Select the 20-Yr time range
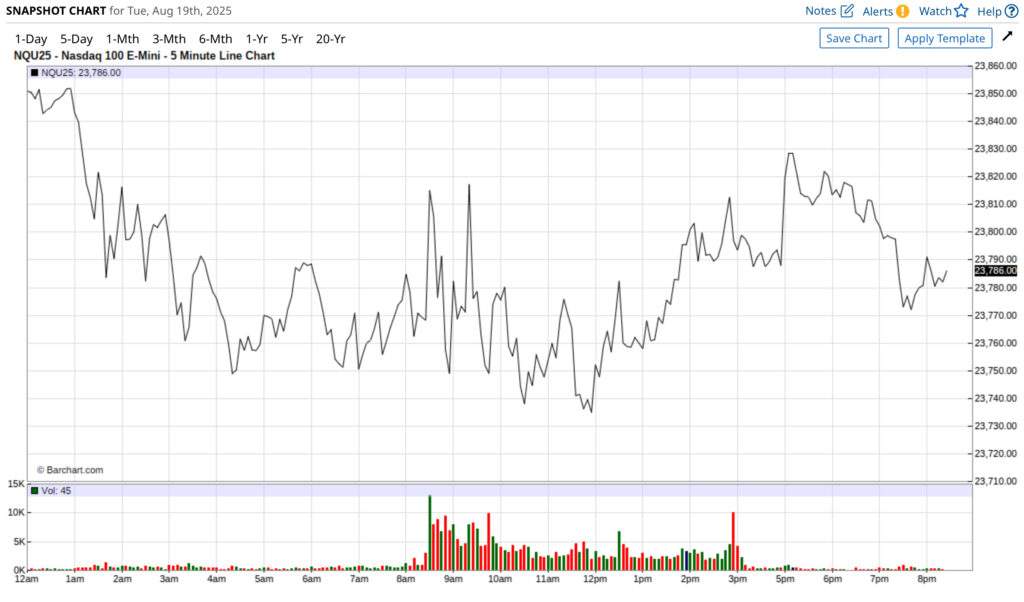The height and width of the screenshot is (602, 1024). pyautogui.click(x=330, y=39)
